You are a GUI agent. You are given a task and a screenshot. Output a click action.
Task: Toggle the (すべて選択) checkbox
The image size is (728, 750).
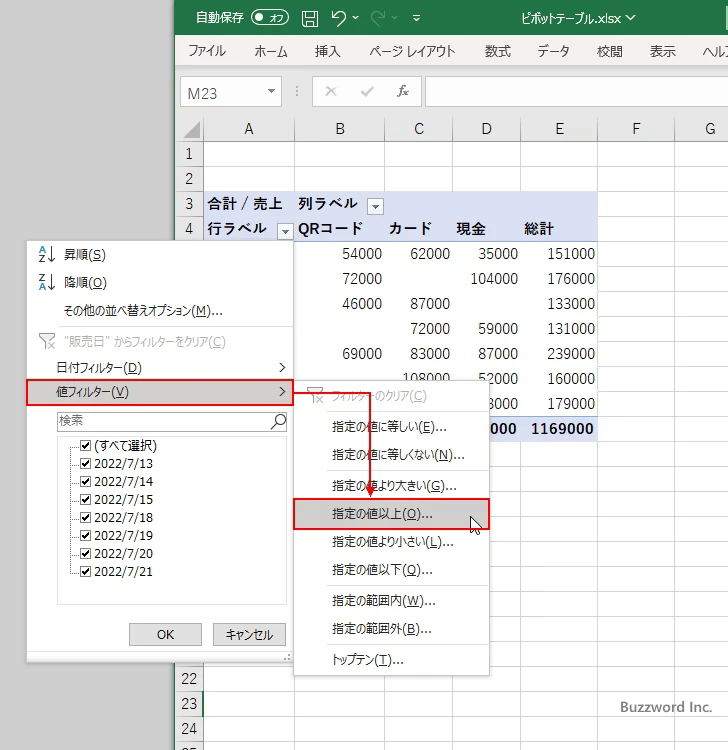click(x=86, y=446)
